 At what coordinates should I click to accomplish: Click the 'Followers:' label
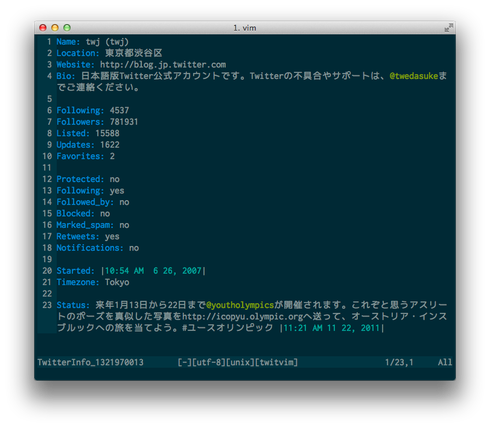click(x=80, y=122)
